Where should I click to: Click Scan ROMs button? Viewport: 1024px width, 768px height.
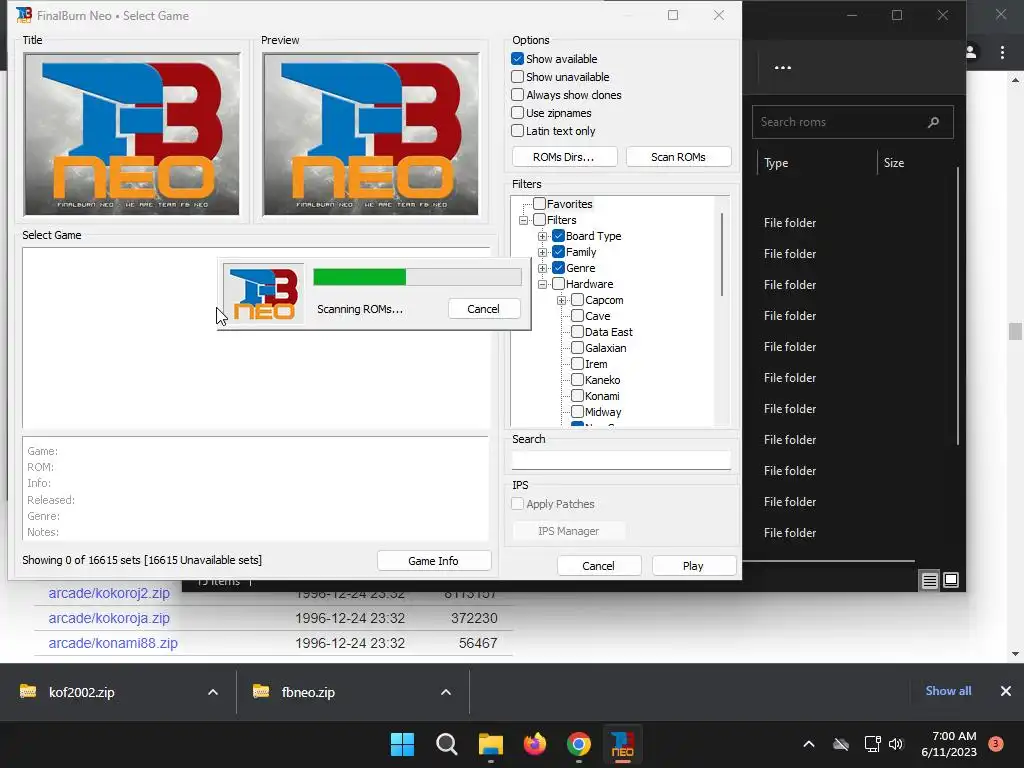pyautogui.click(x=678, y=157)
